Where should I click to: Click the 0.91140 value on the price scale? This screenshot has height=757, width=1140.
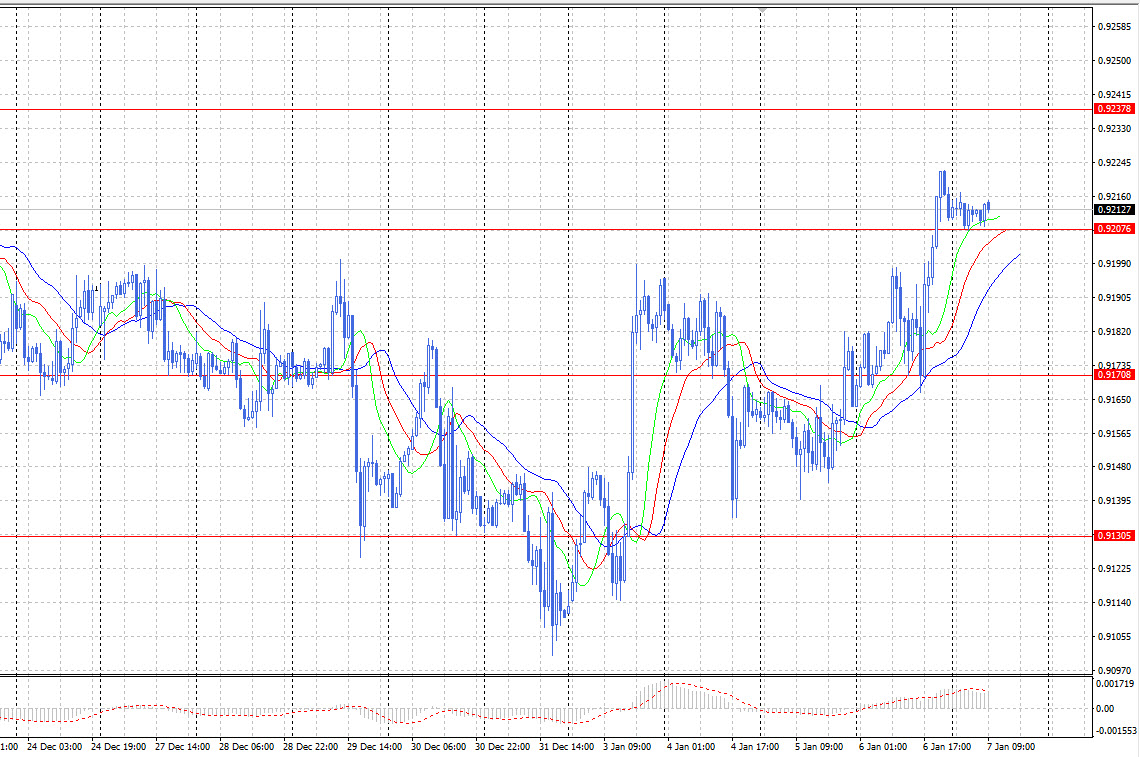[x=1114, y=602]
